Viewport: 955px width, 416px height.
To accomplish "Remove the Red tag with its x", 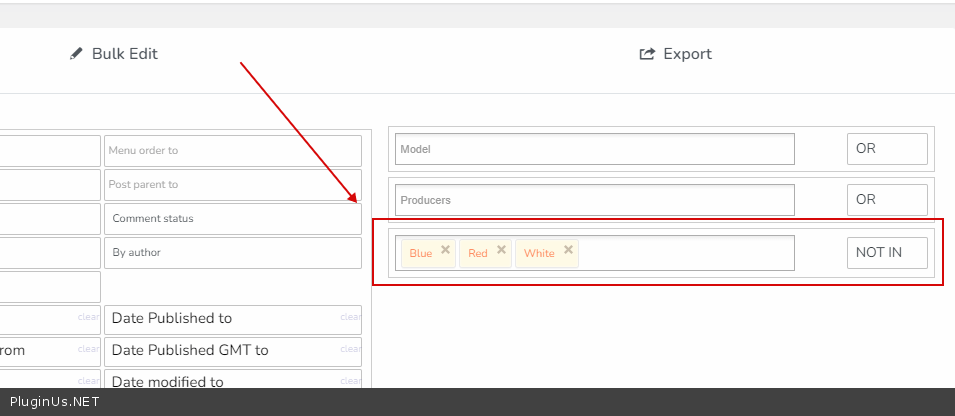I will [502, 250].
